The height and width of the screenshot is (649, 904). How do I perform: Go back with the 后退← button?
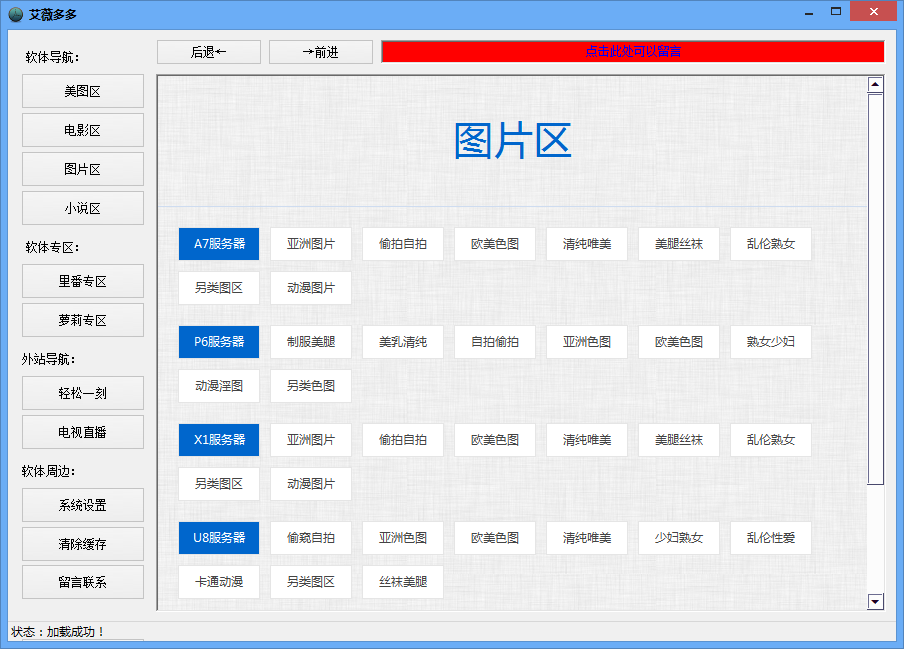(209, 52)
